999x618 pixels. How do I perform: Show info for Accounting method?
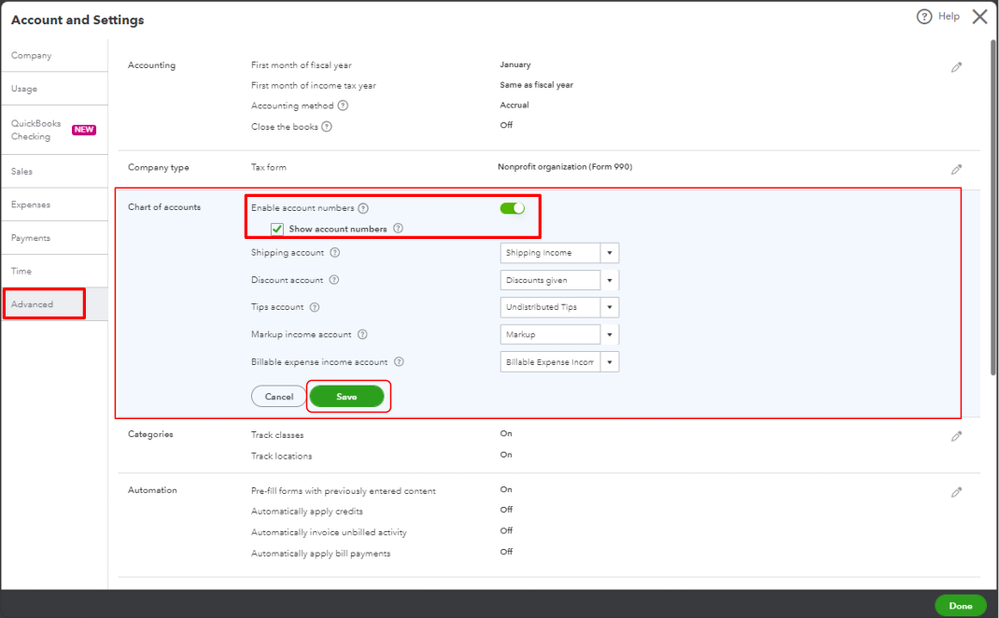tap(343, 106)
